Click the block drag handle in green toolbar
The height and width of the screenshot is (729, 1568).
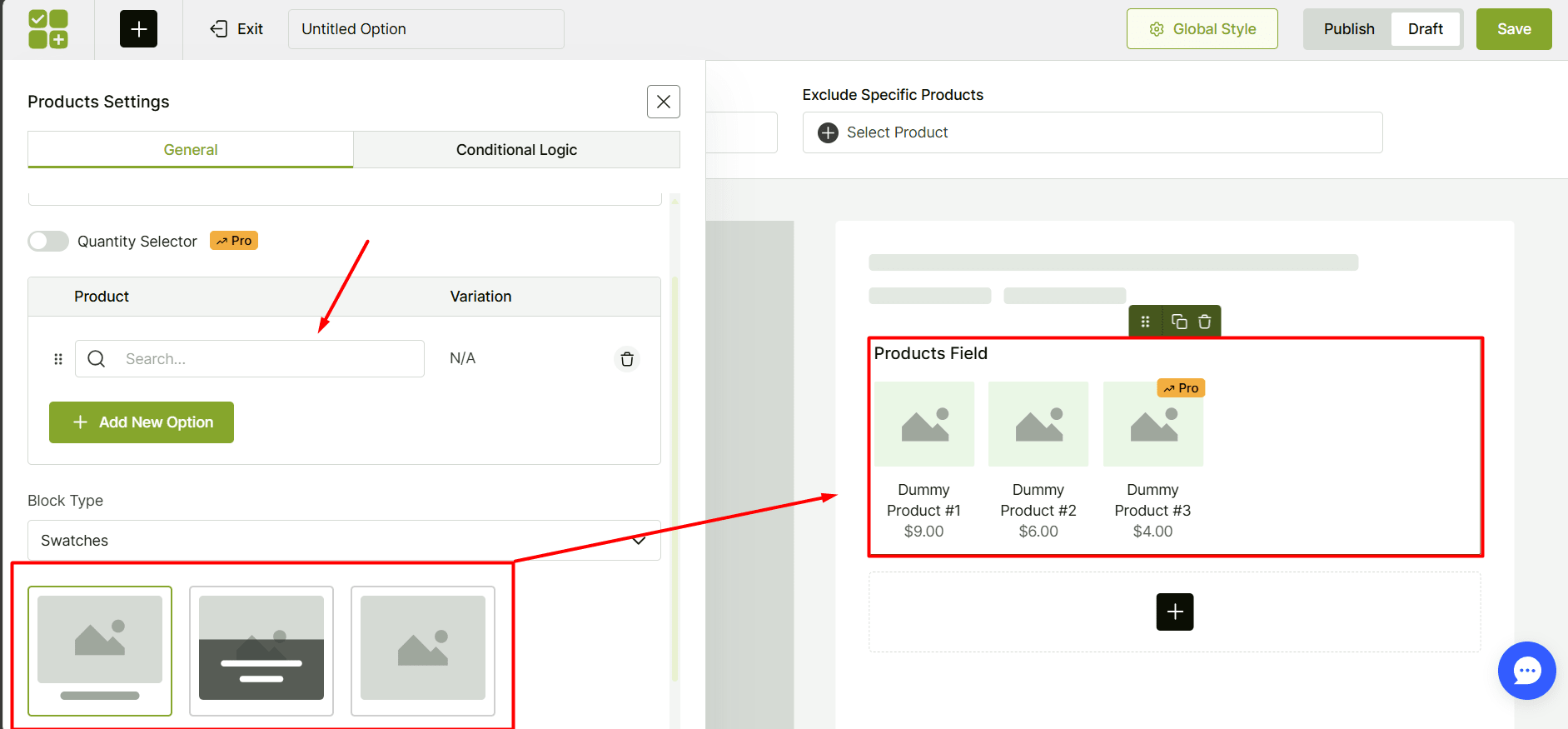[1145, 322]
